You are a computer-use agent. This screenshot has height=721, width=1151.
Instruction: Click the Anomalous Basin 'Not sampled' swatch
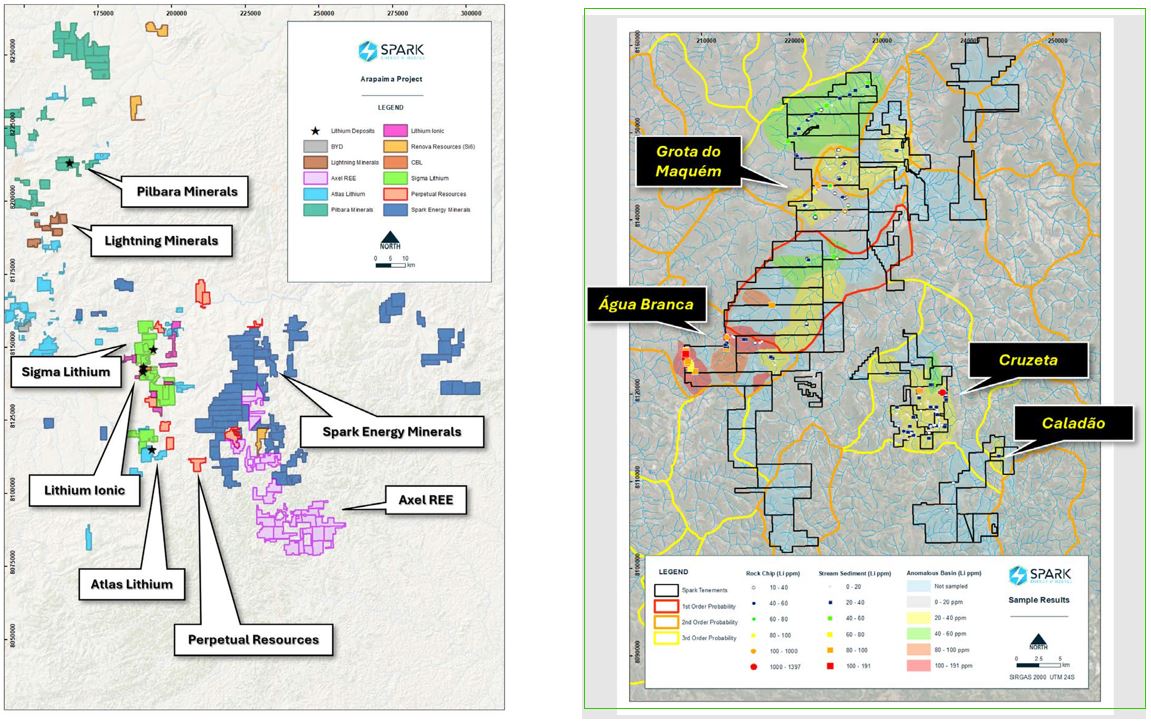pos(918,587)
